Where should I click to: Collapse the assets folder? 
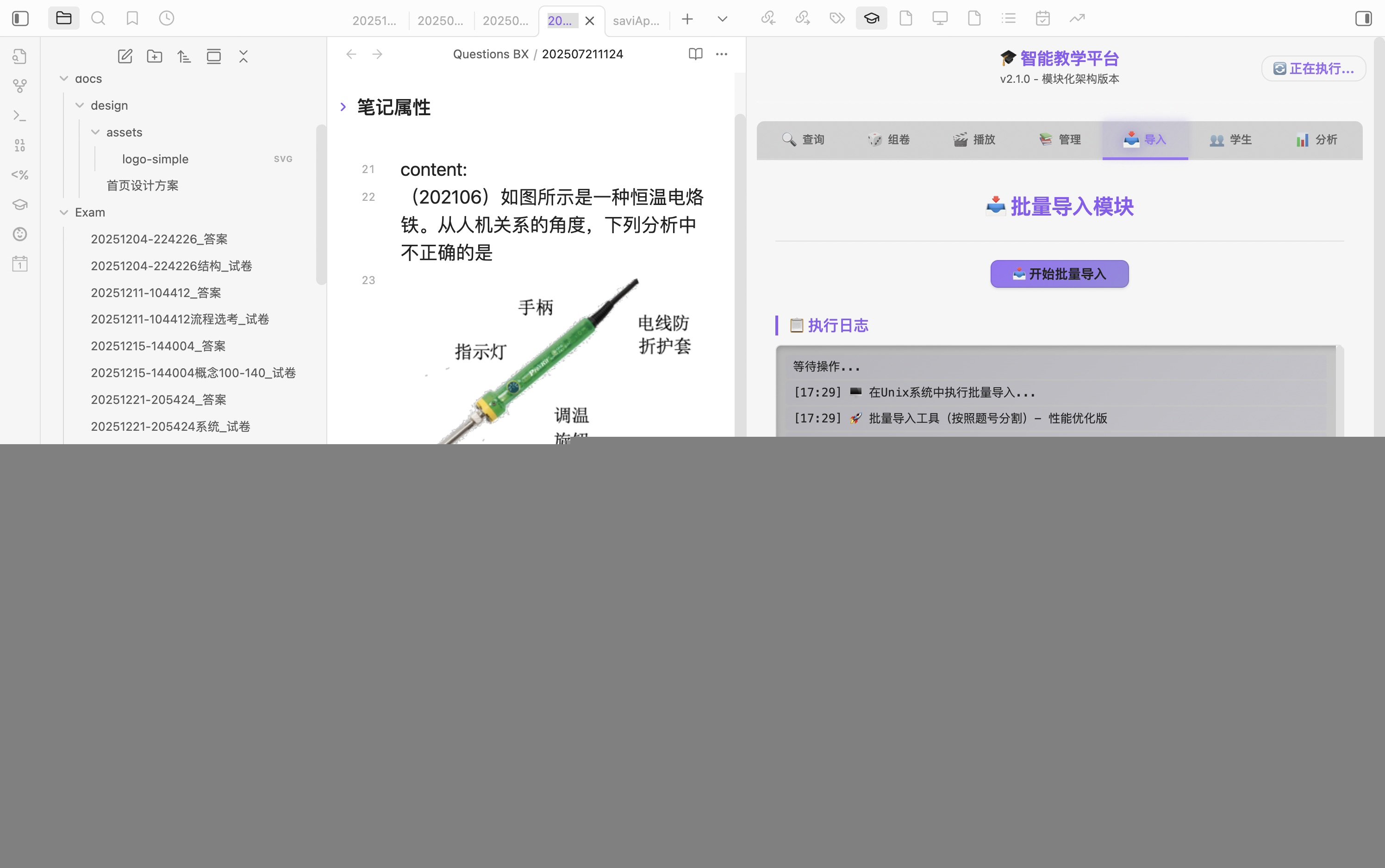(95, 132)
